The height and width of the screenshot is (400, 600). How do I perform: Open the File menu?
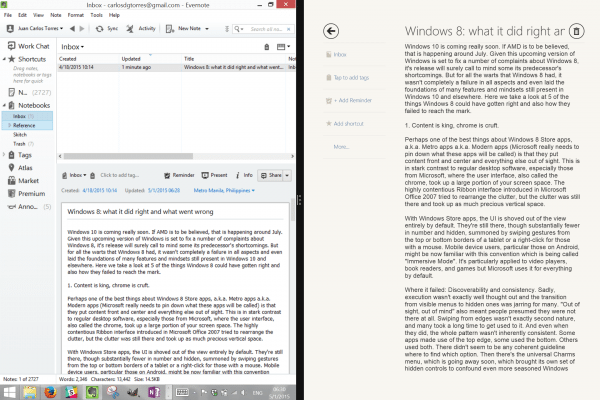coord(8,15)
